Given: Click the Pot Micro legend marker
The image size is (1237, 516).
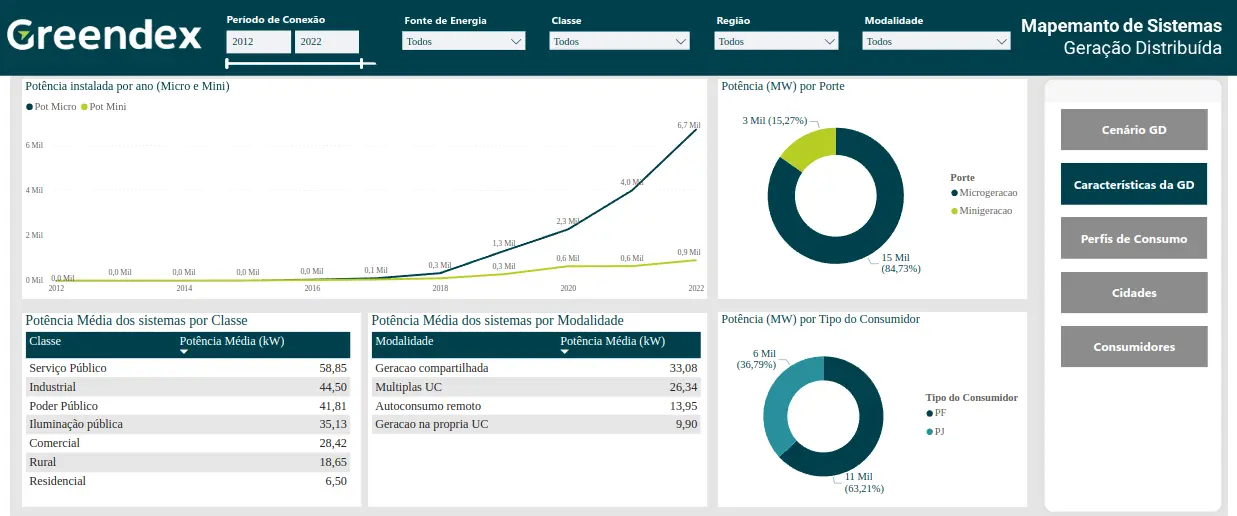Looking at the screenshot, I should click(29, 106).
